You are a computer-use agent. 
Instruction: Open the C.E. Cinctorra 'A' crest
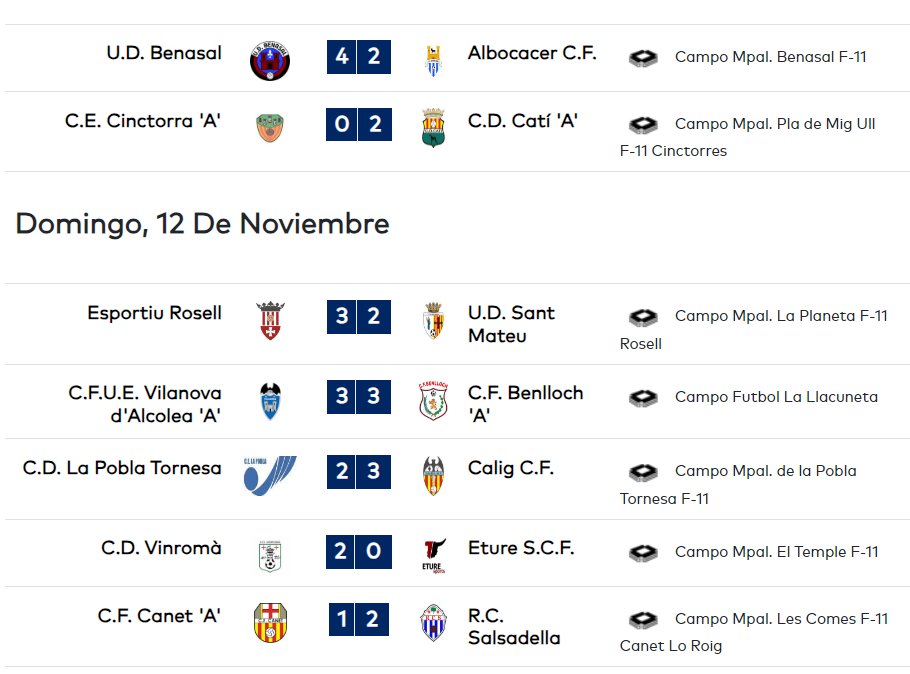(x=270, y=128)
